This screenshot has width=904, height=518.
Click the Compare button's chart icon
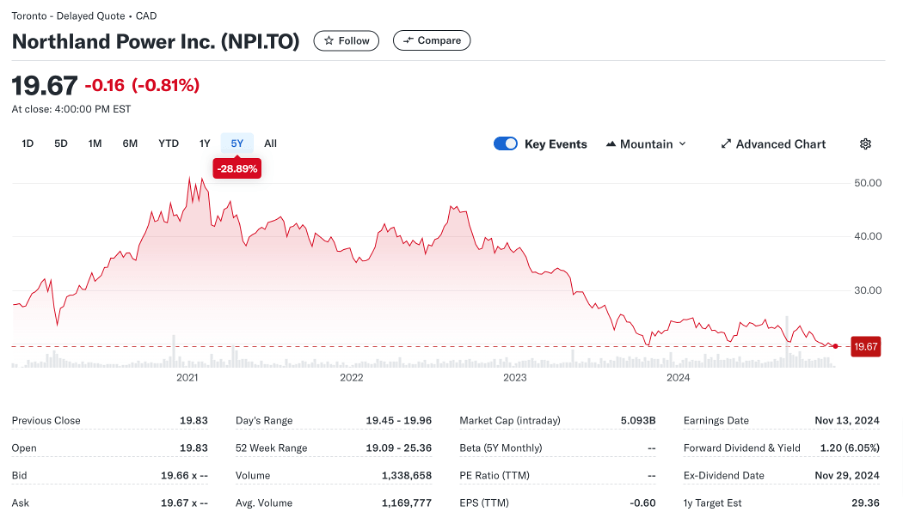(x=408, y=41)
